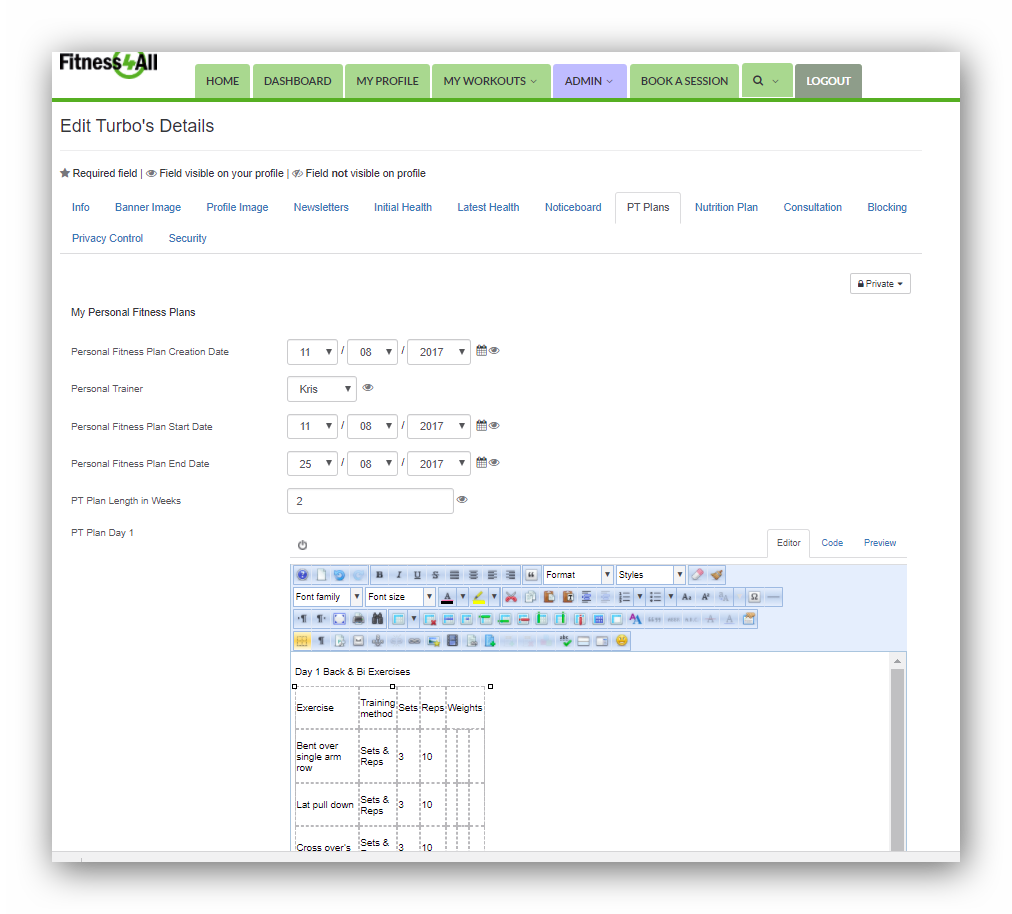
Task: Apply bold formatting in the editor
Action: pos(380,574)
